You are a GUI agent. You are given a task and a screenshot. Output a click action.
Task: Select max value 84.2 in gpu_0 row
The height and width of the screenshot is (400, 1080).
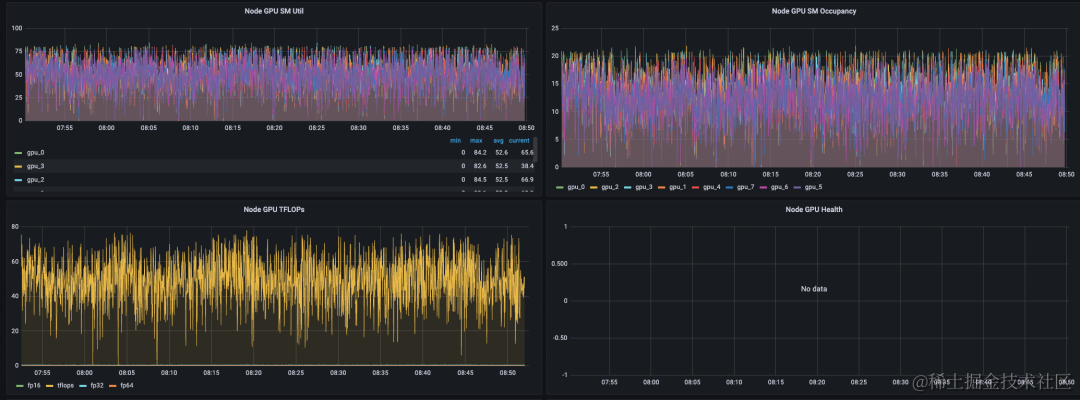pyautogui.click(x=479, y=153)
